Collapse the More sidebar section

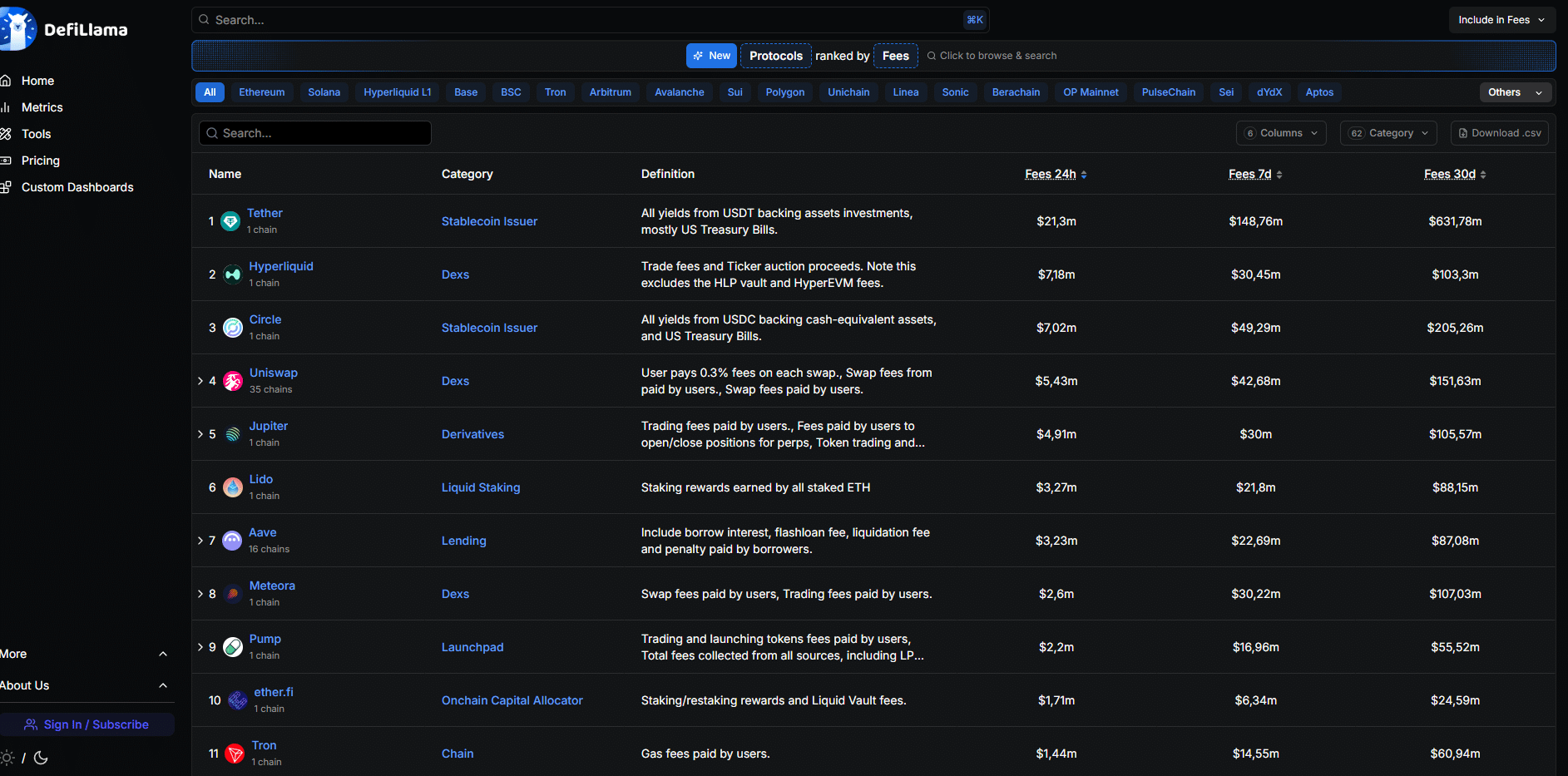coord(163,654)
